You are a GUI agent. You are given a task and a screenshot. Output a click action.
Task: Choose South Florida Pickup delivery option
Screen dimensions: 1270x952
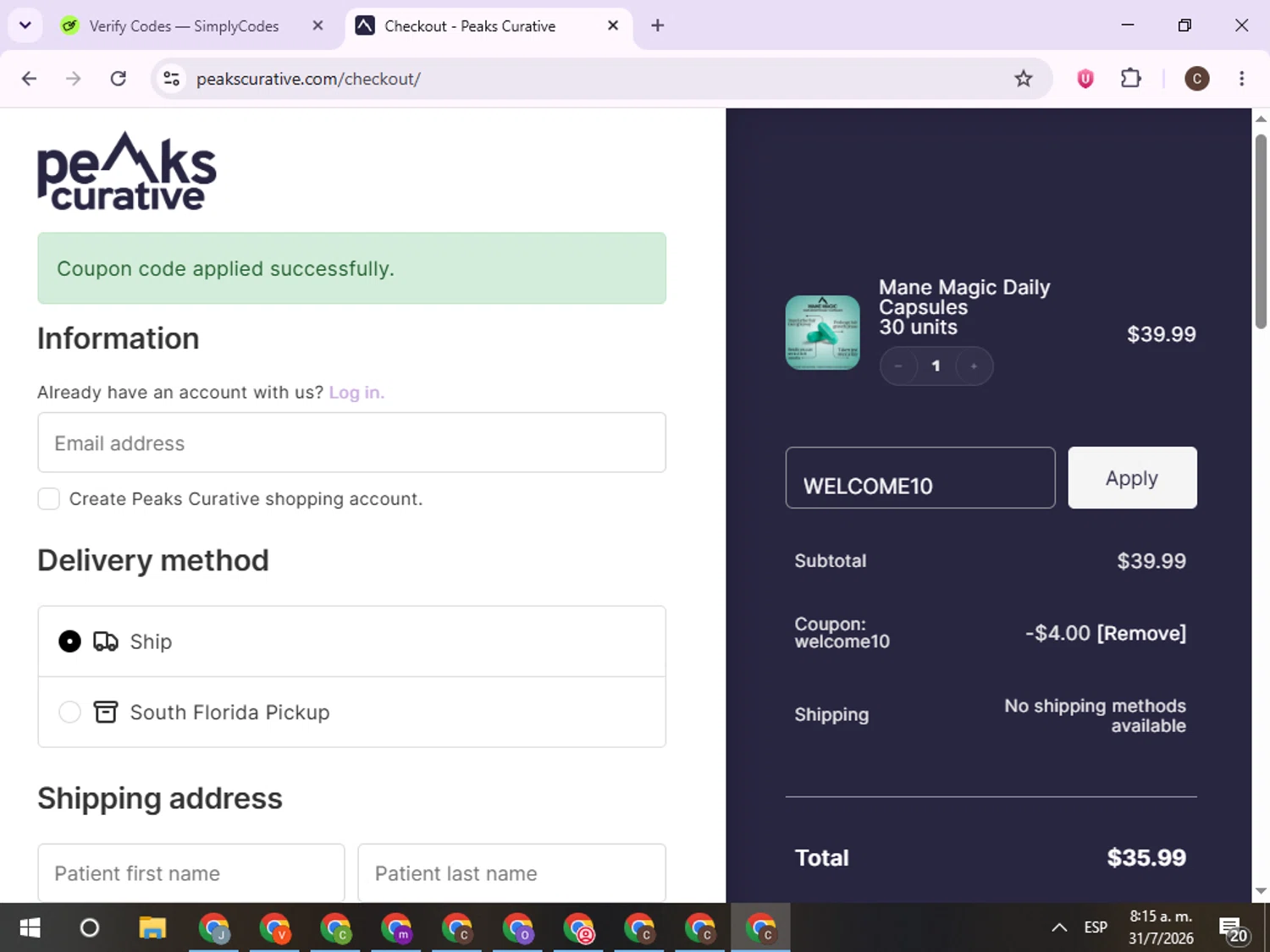point(69,713)
